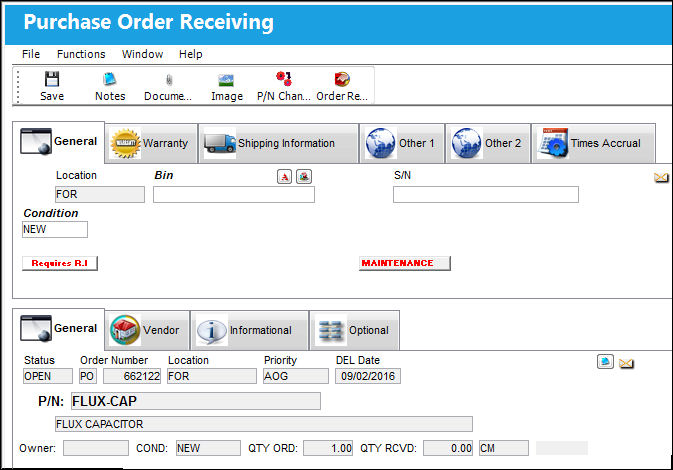Viewport: 673px width, 470px height.
Task: Open the File menu
Action: [x=31, y=54]
